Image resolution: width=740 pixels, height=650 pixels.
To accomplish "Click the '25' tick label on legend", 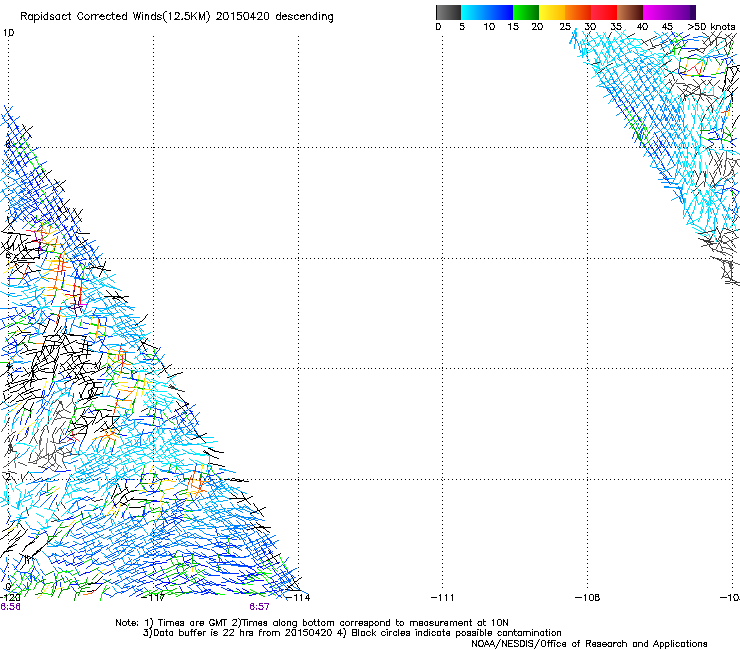I will (x=565, y=27).
